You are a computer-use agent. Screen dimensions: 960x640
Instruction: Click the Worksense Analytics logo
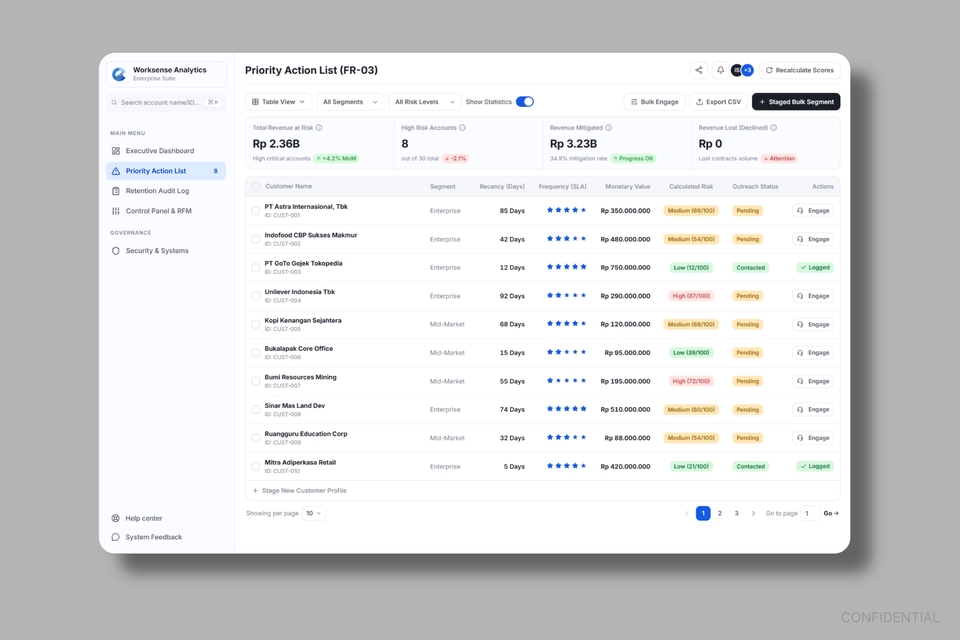click(119, 74)
